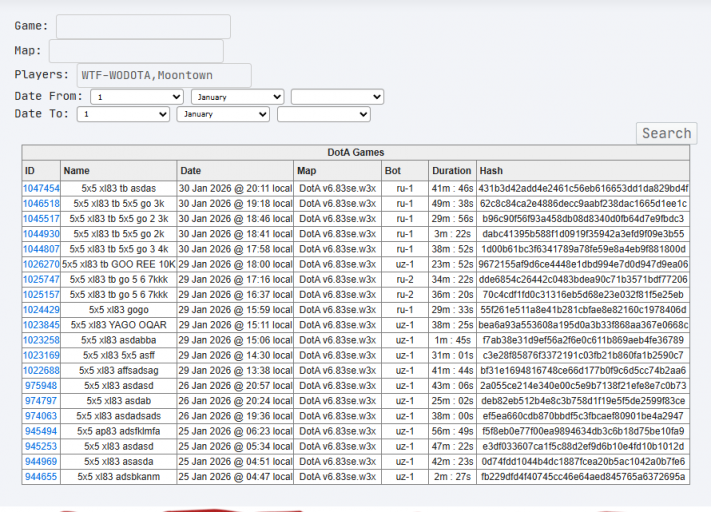Open game ID 1022688 link
Viewport: 711px width, 512px height.
[x=41, y=371]
